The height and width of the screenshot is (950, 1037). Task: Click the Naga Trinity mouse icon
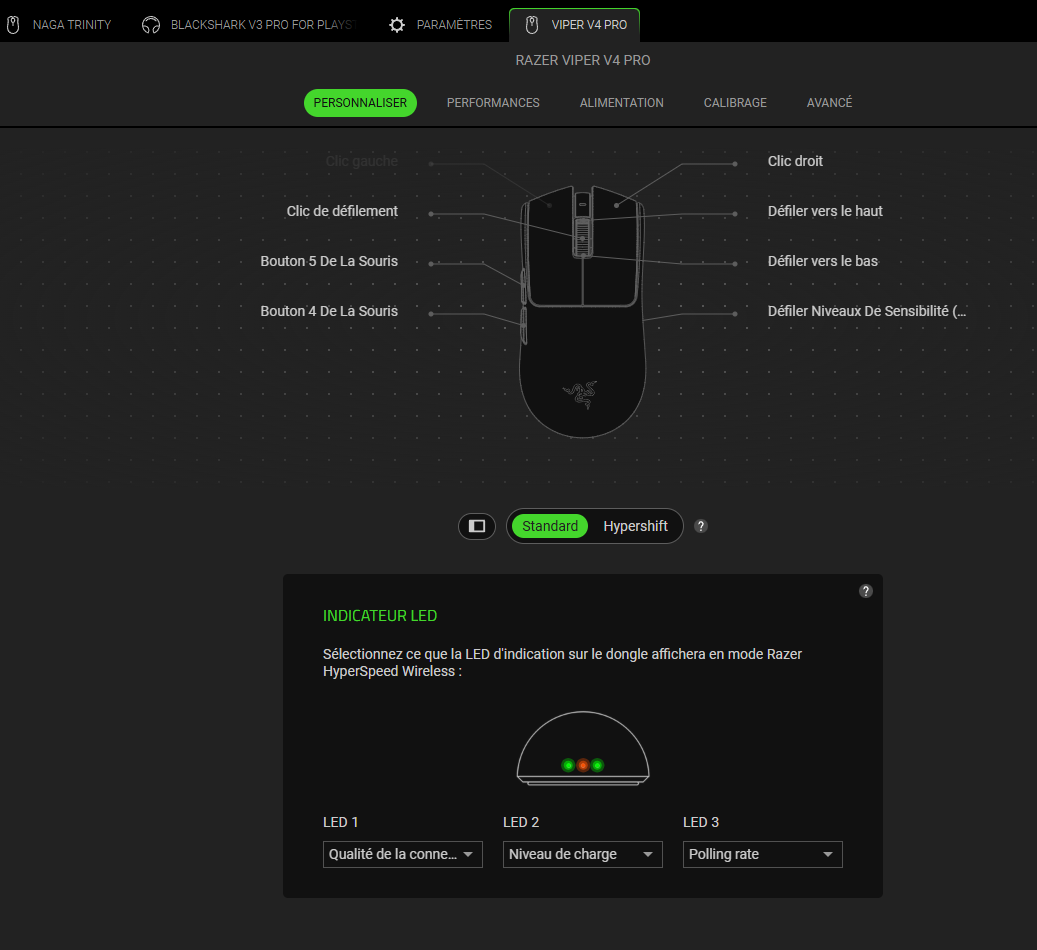click(13, 25)
